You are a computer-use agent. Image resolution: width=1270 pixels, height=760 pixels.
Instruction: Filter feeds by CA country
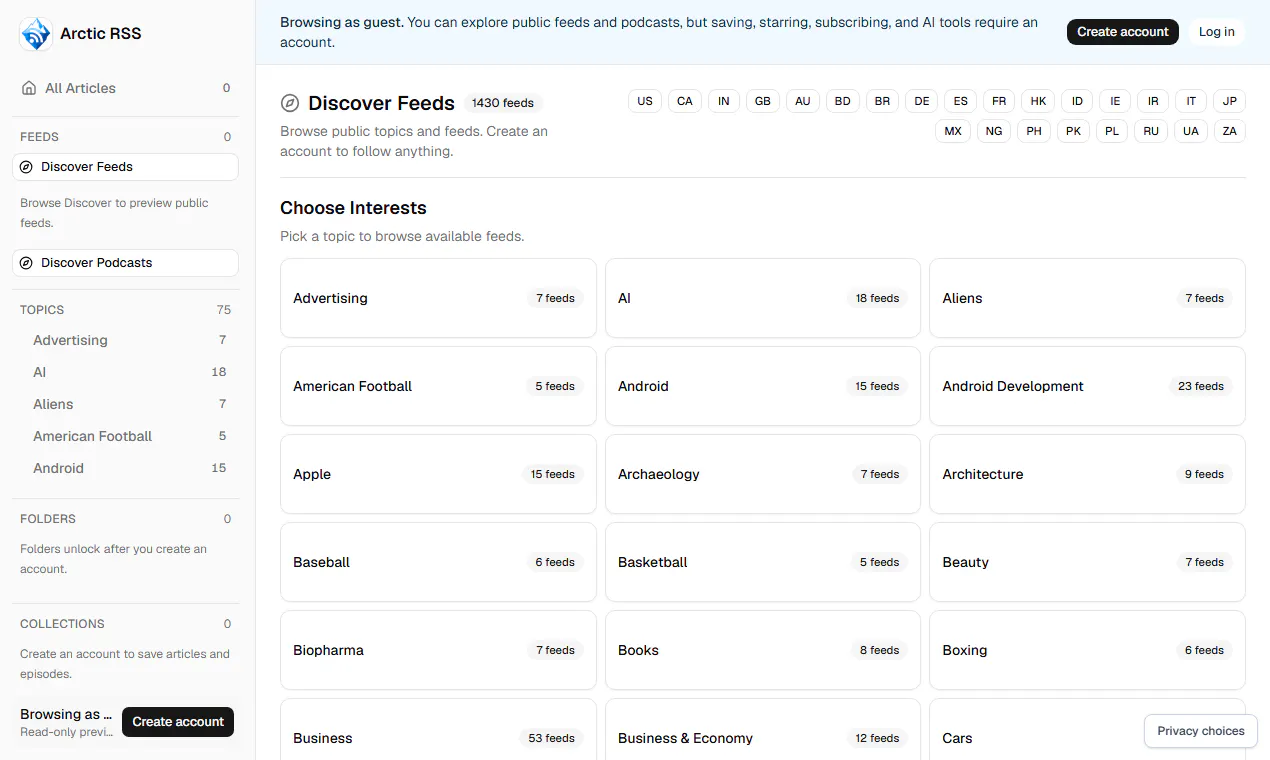pyautogui.click(x=685, y=101)
